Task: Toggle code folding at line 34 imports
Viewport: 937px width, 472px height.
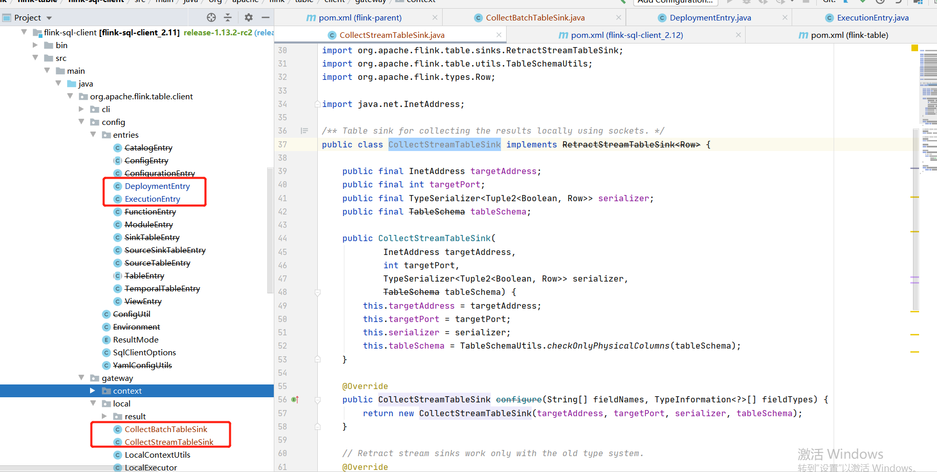Action: pos(317,104)
